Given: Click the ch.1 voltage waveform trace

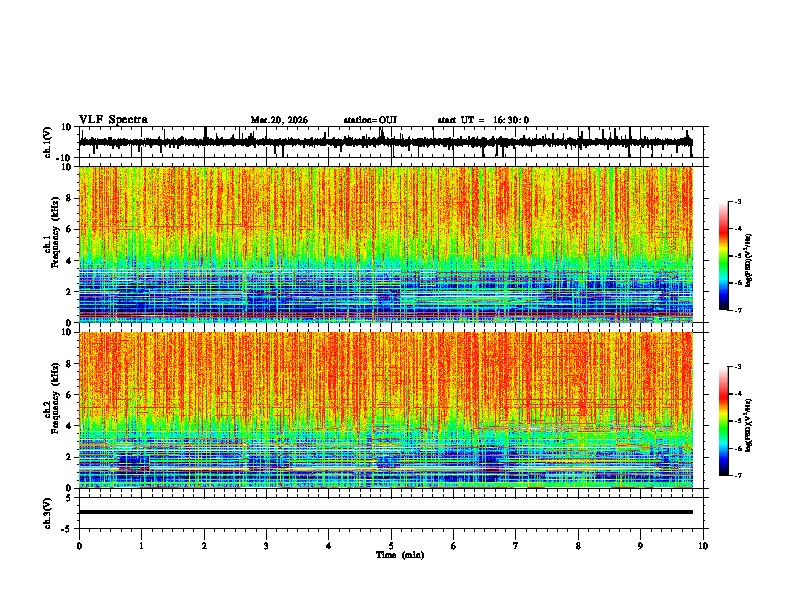Looking at the screenshot, I should (385, 142).
